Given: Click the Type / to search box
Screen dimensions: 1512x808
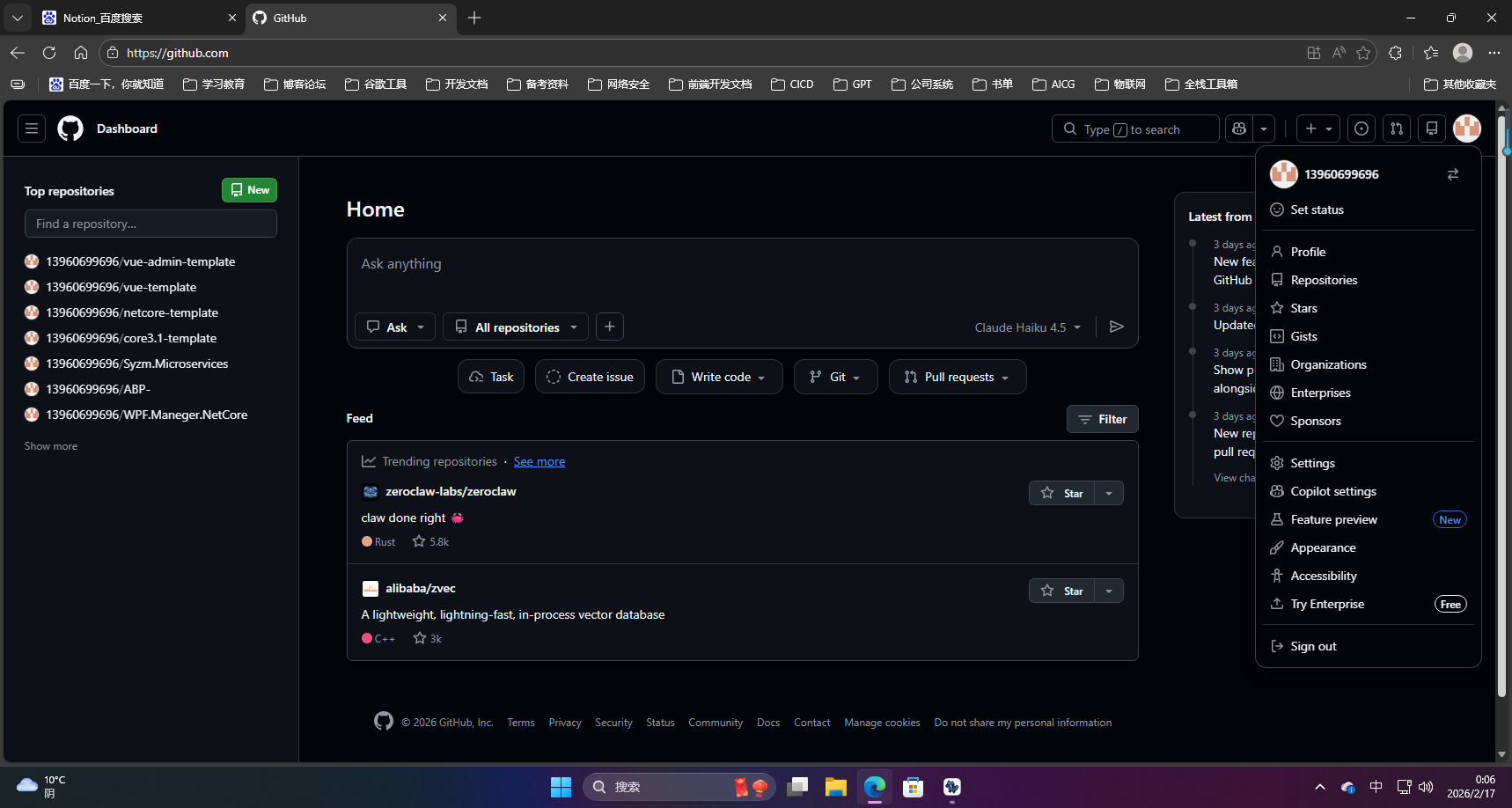Looking at the screenshot, I should [x=1135, y=129].
